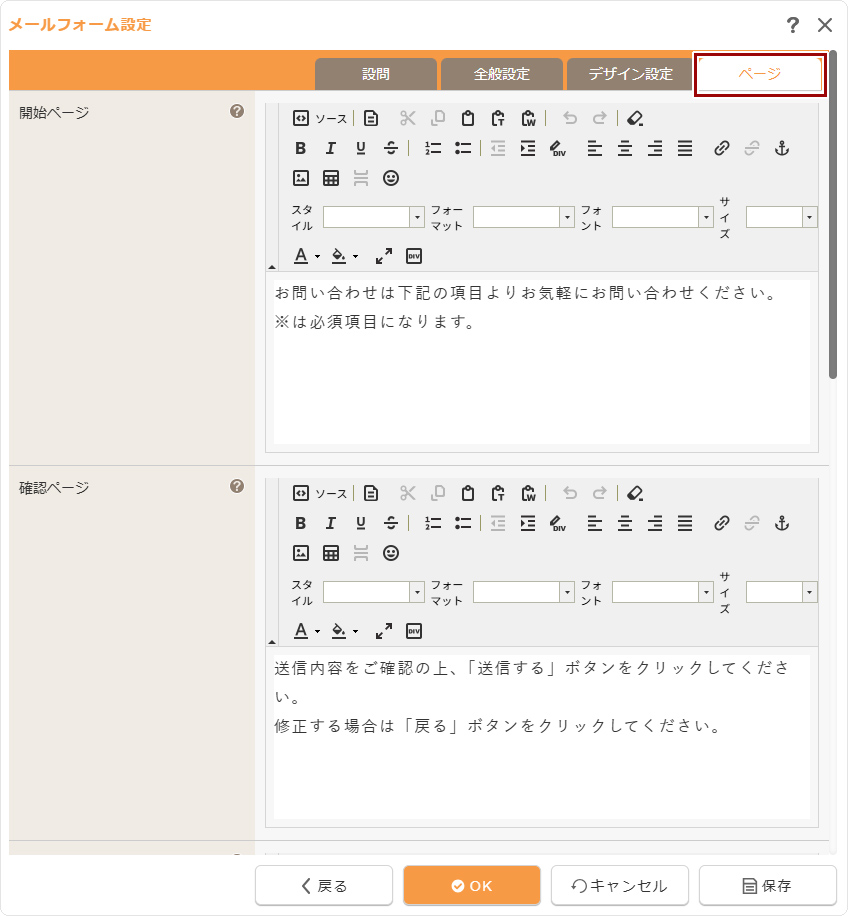This screenshot has width=848, height=916.
Task: Insert a table in the 確認ページ editor
Action: 331,553
